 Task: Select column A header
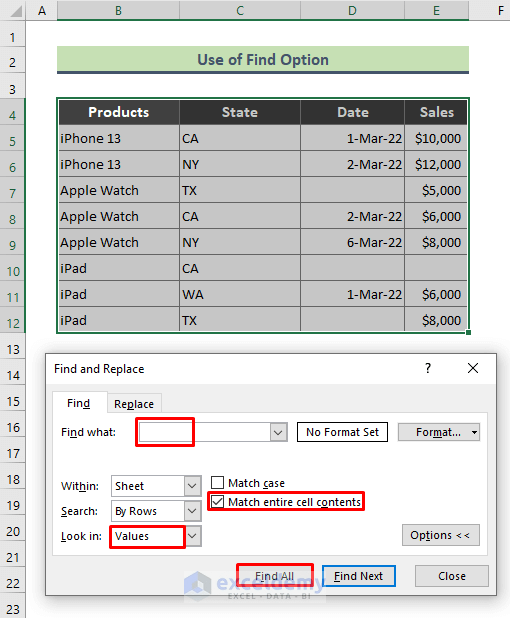(x=42, y=10)
